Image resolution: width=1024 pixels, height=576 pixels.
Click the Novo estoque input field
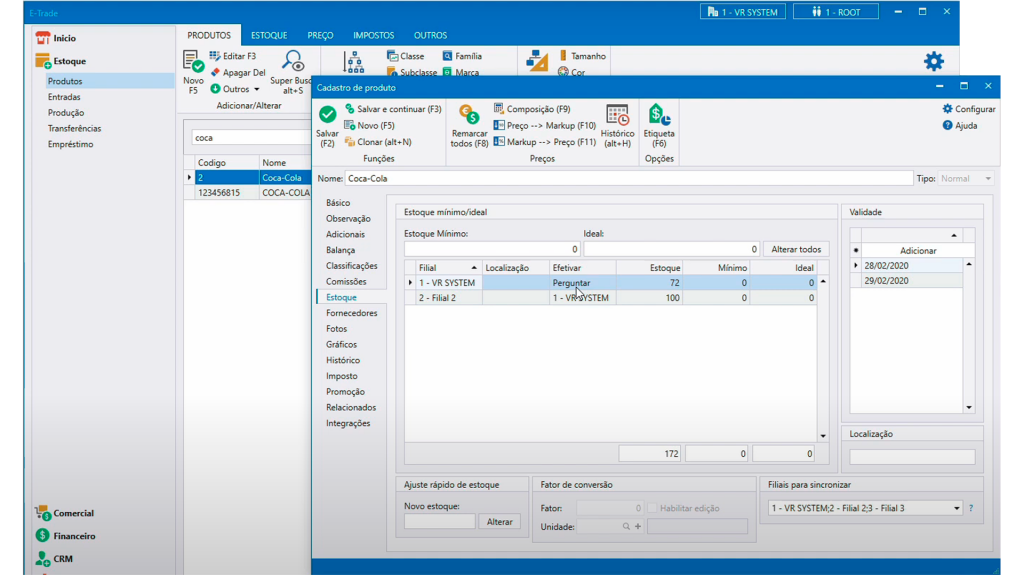click(439, 522)
